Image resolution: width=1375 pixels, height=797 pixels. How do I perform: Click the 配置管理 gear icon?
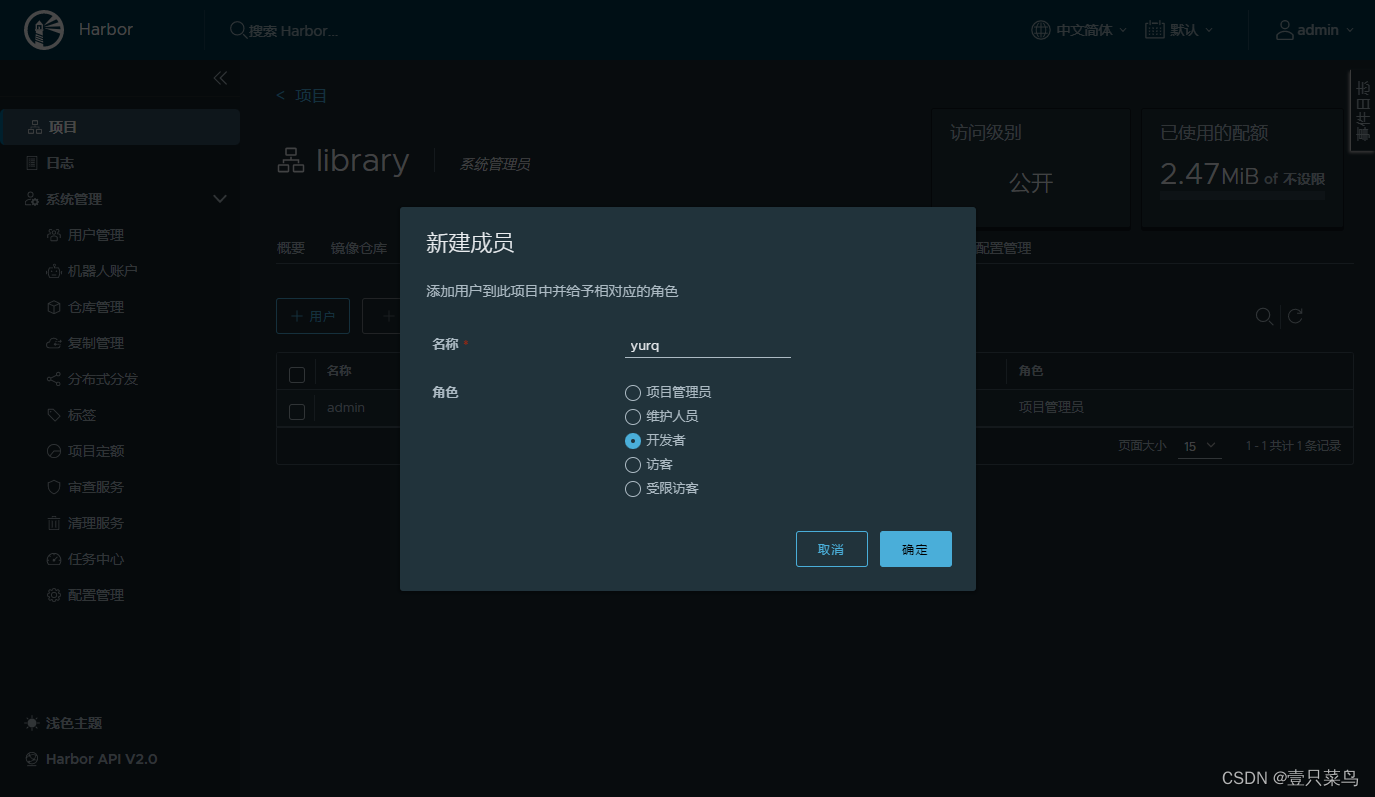coord(54,595)
